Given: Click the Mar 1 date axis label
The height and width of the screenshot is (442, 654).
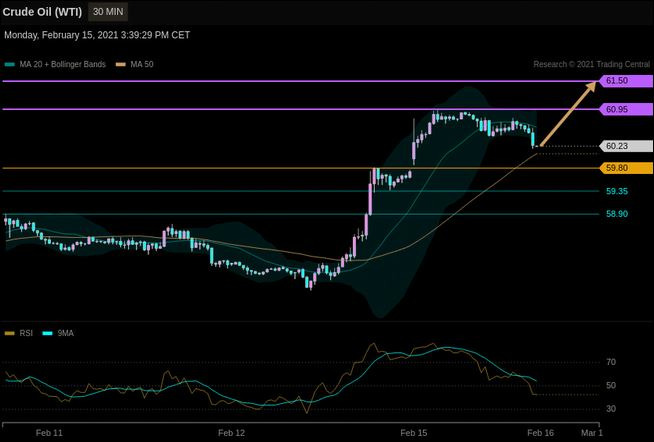Looking at the screenshot, I should (592, 433).
